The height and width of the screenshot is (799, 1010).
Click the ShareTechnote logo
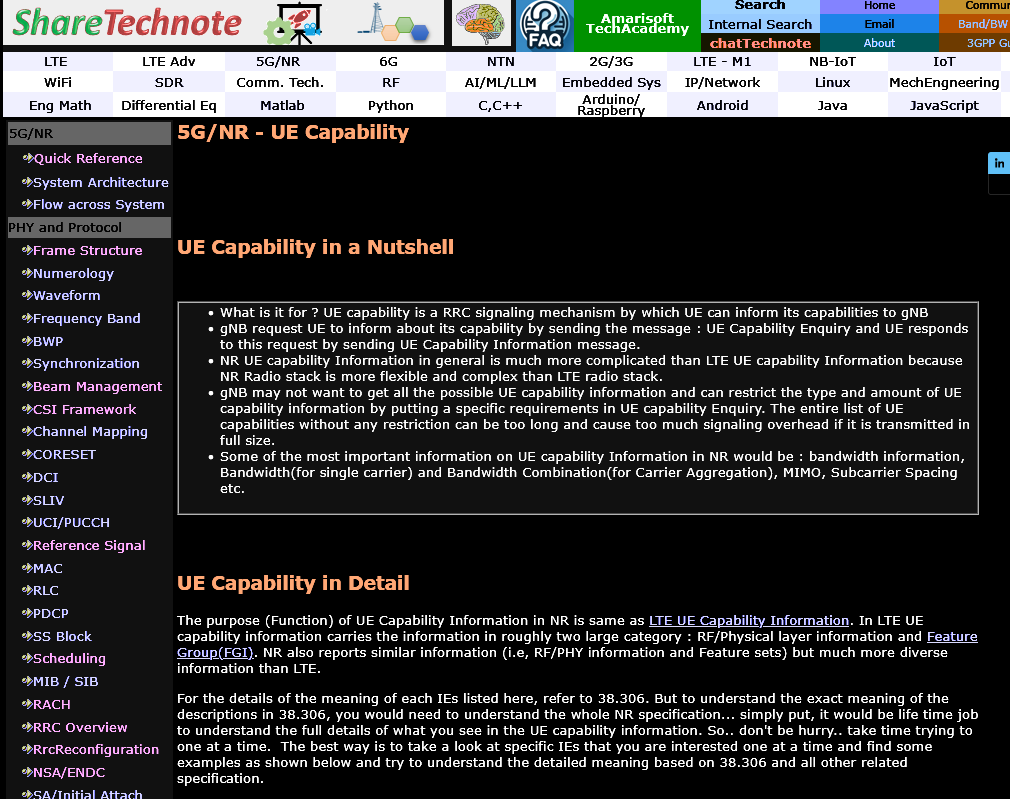pyautogui.click(x=127, y=23)
